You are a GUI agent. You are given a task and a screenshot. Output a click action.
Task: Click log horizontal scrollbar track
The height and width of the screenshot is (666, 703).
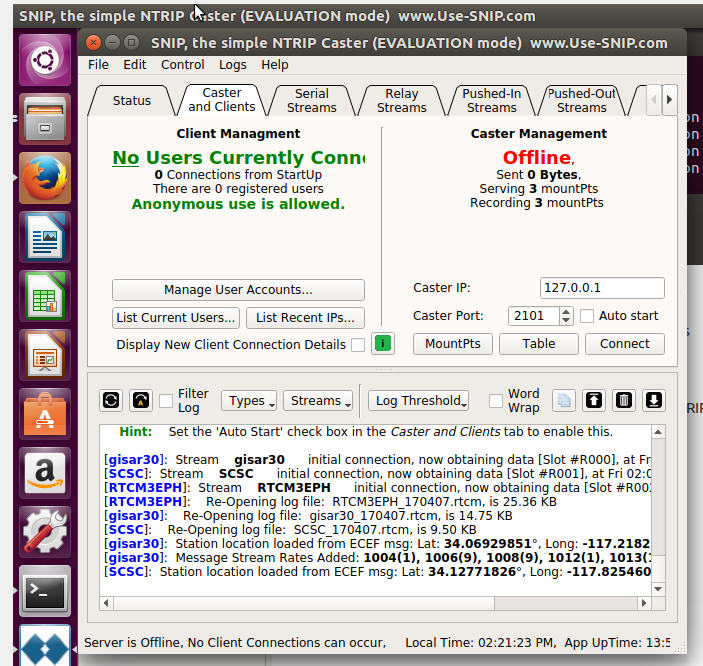[x=375, y=603]
